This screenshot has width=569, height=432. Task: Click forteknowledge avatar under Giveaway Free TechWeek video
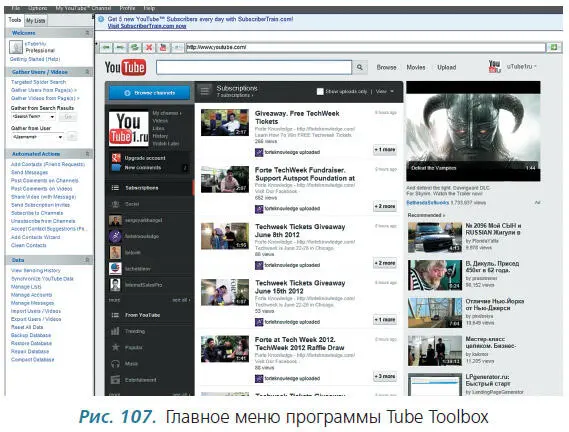point(259,152)
